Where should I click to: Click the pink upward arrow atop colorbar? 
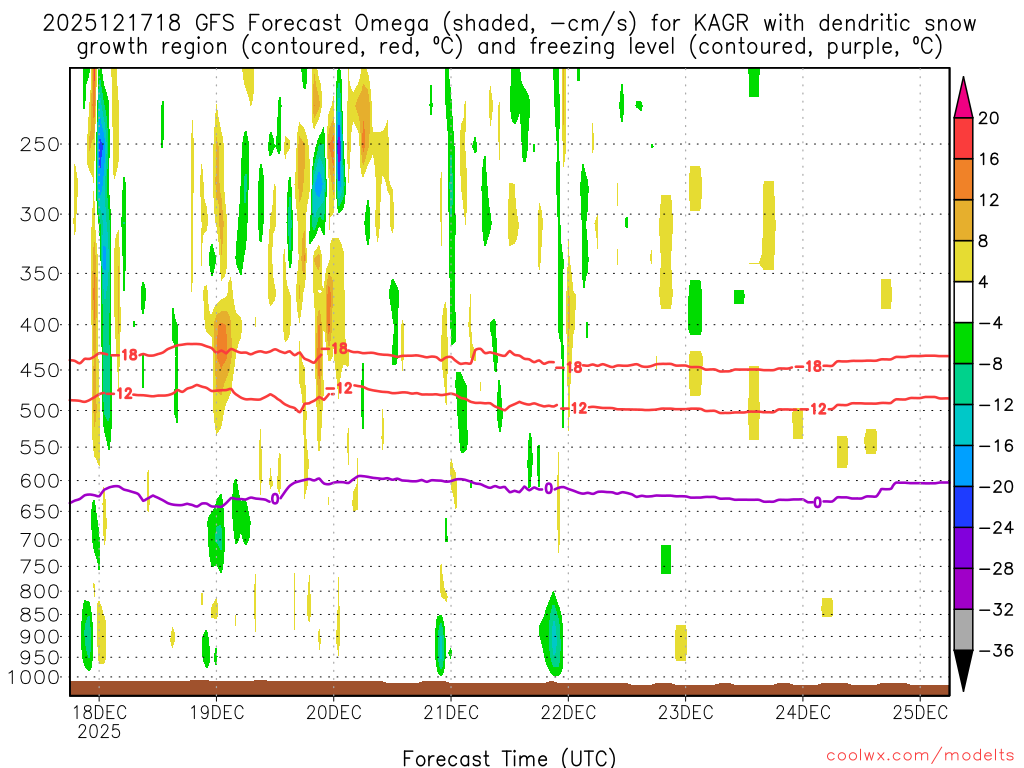click(963, 97)
